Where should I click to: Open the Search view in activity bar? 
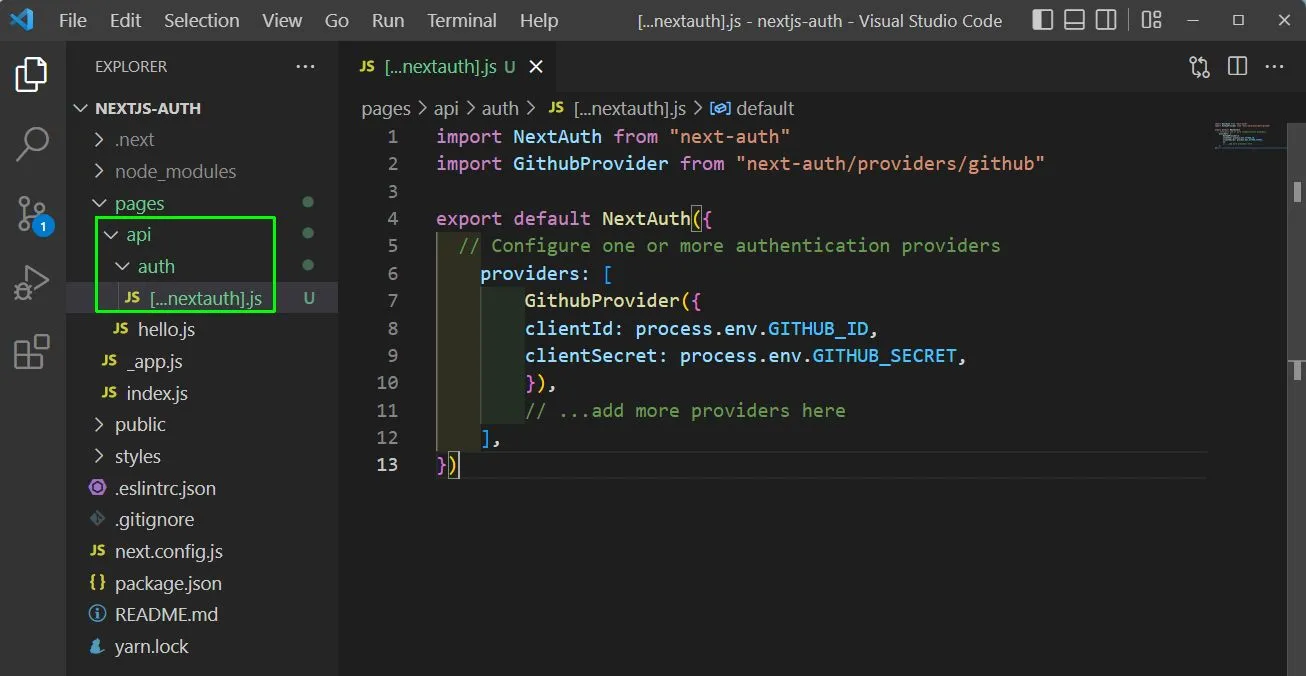pyautogui.click(x=32, y=144)
